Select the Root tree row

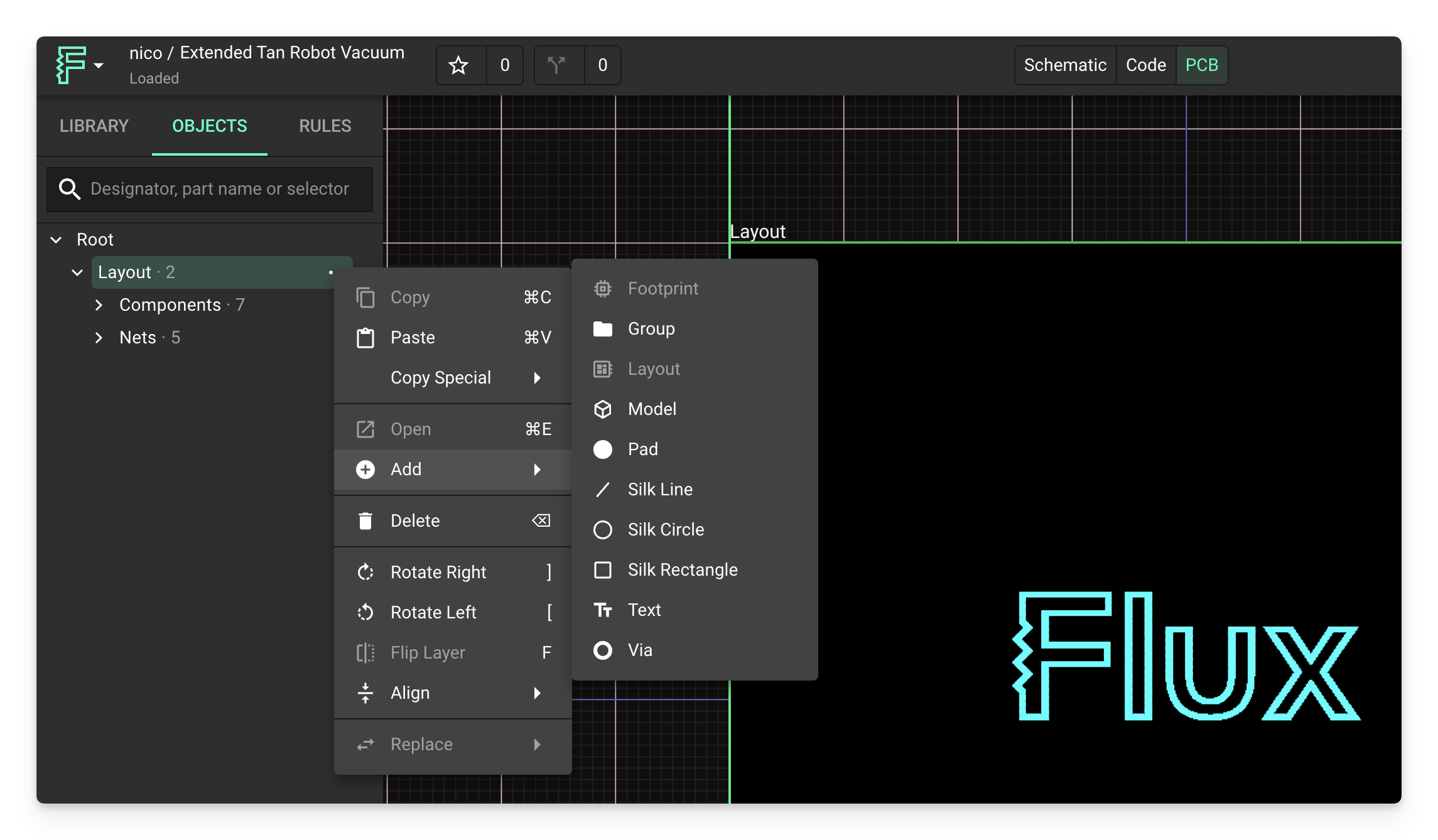point(210,240)
